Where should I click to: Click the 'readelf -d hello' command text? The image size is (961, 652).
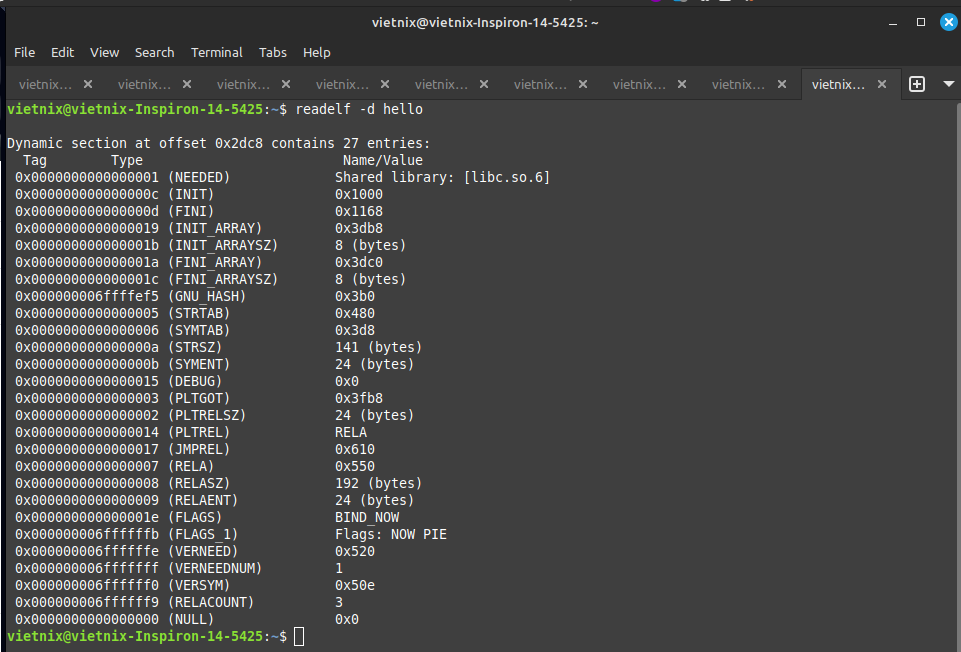(x=359, y=109)
